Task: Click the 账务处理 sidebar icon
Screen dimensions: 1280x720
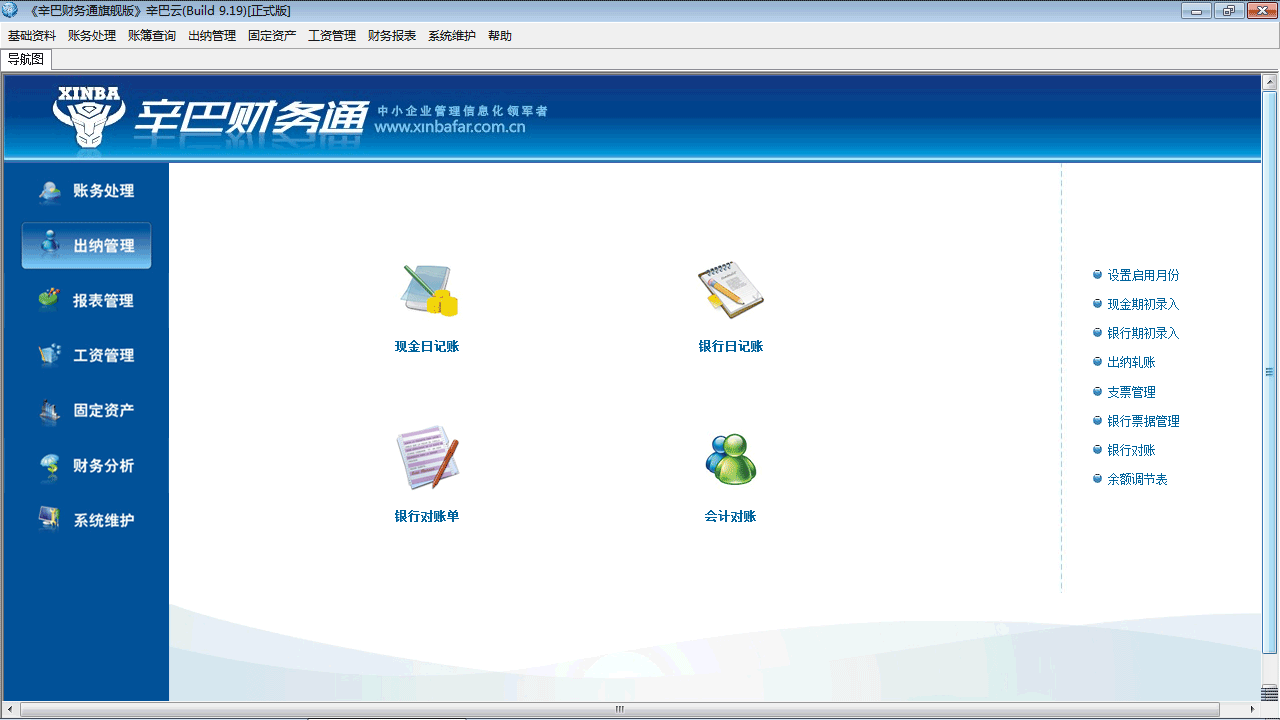Action: click(x=50, y=191)
